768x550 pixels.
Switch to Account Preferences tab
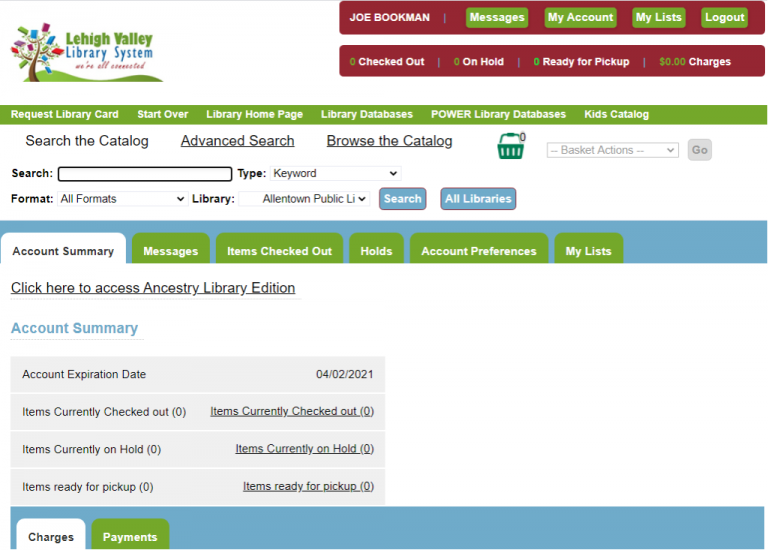click(479, 249)
